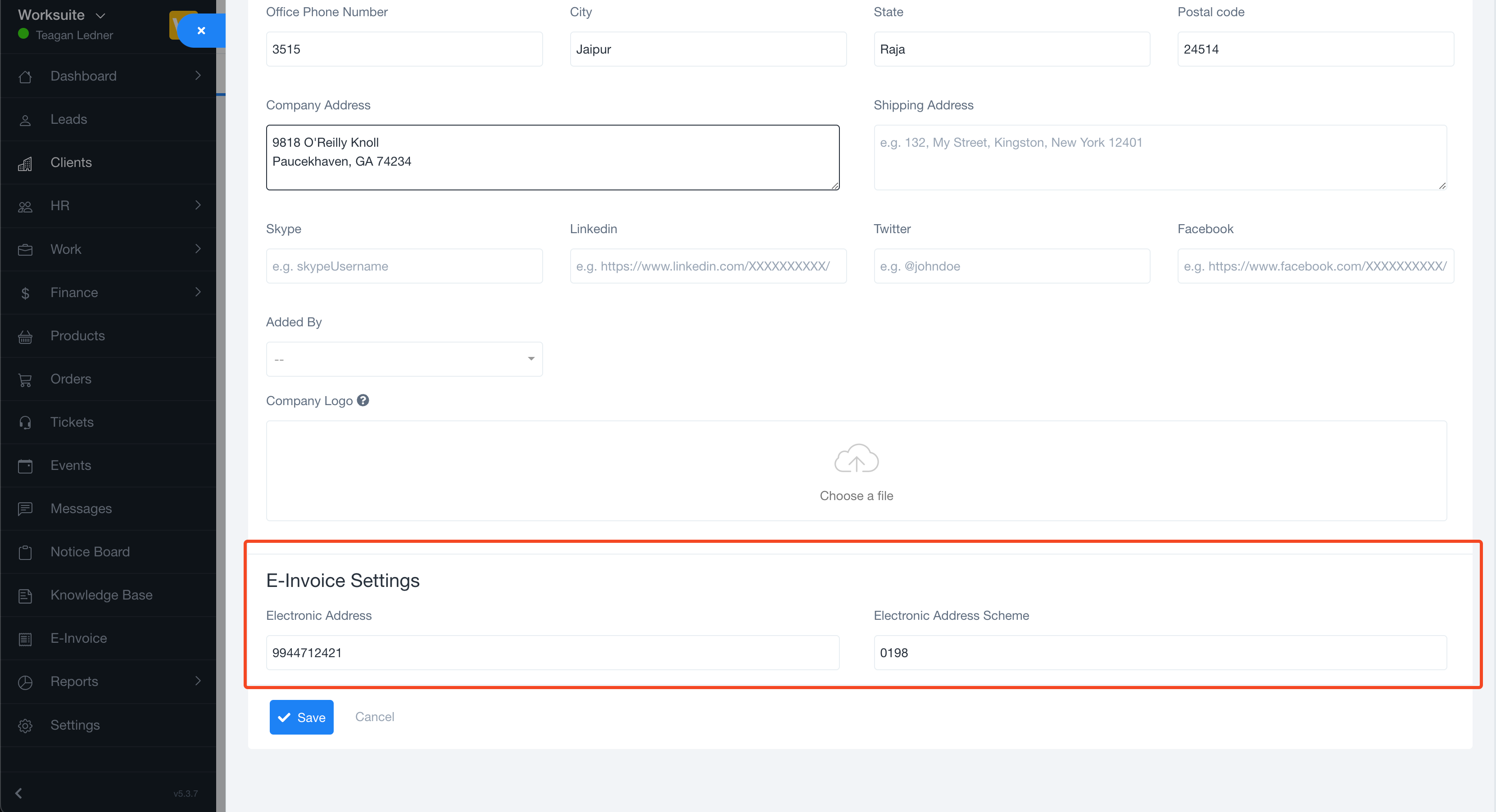This screenshot has width=1496, height=812.
Task: Click Choose a file to upload logo
Action: [x=856, y=496]
